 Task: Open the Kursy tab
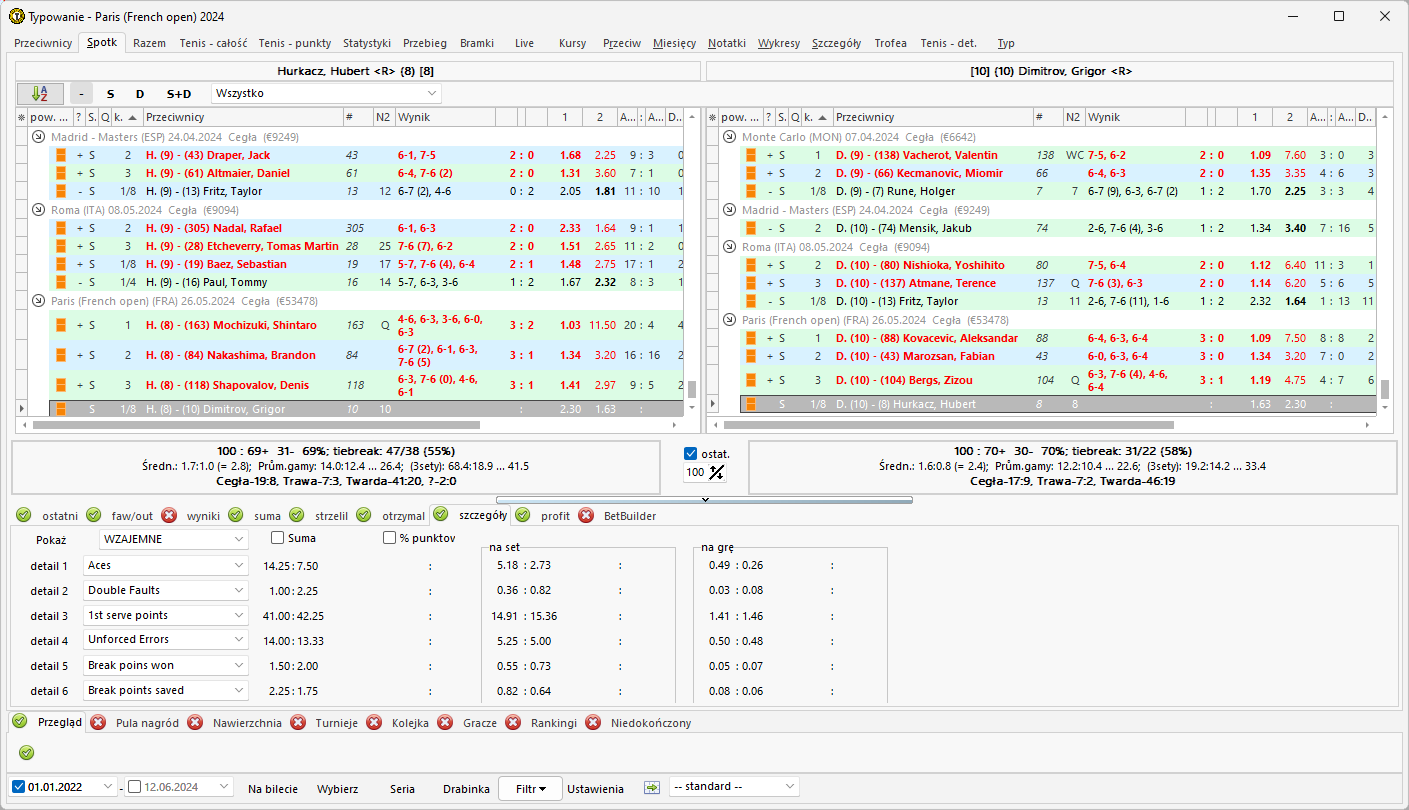pos(572,43)
